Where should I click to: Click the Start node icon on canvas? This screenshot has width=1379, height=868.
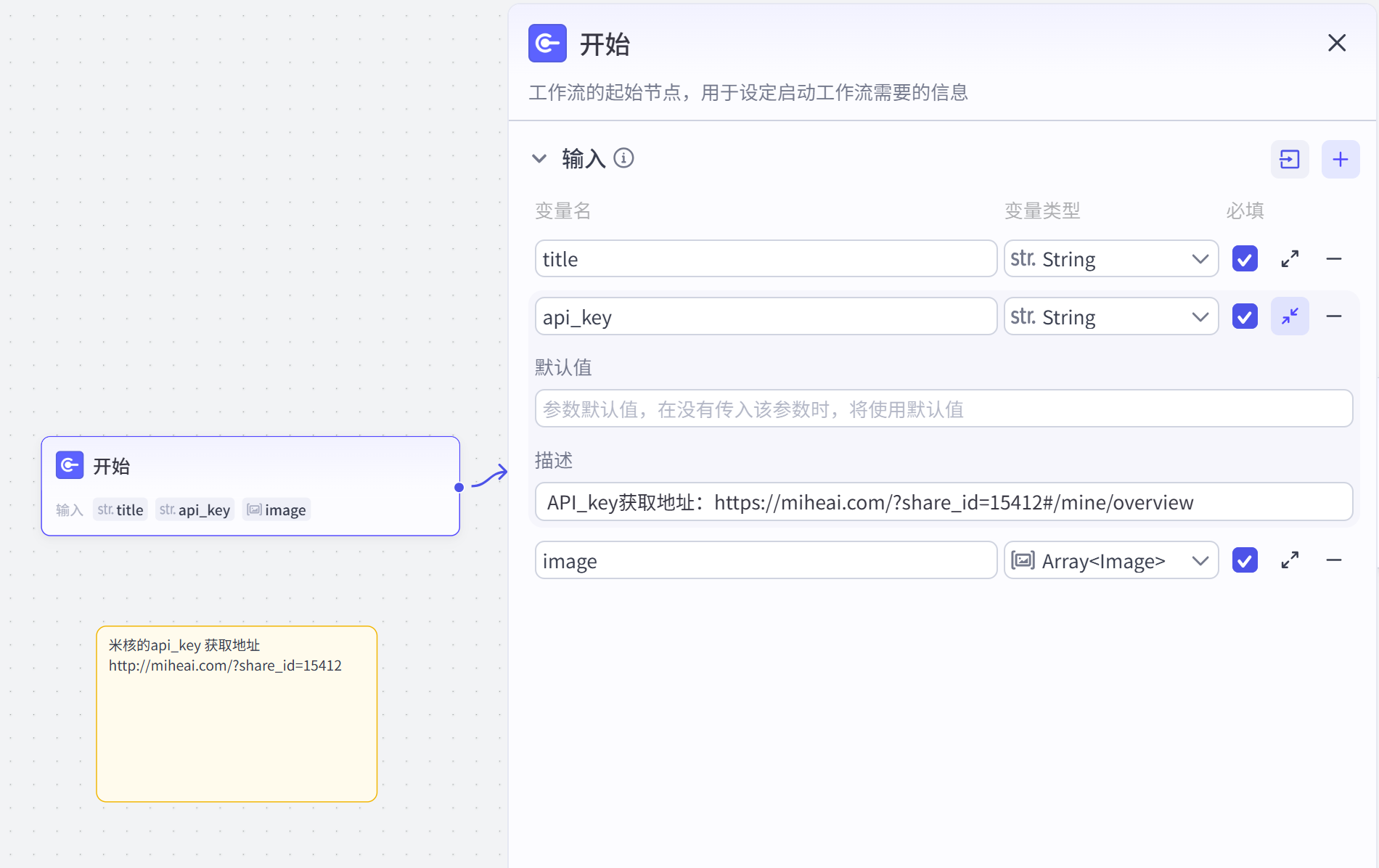(70, 465)
